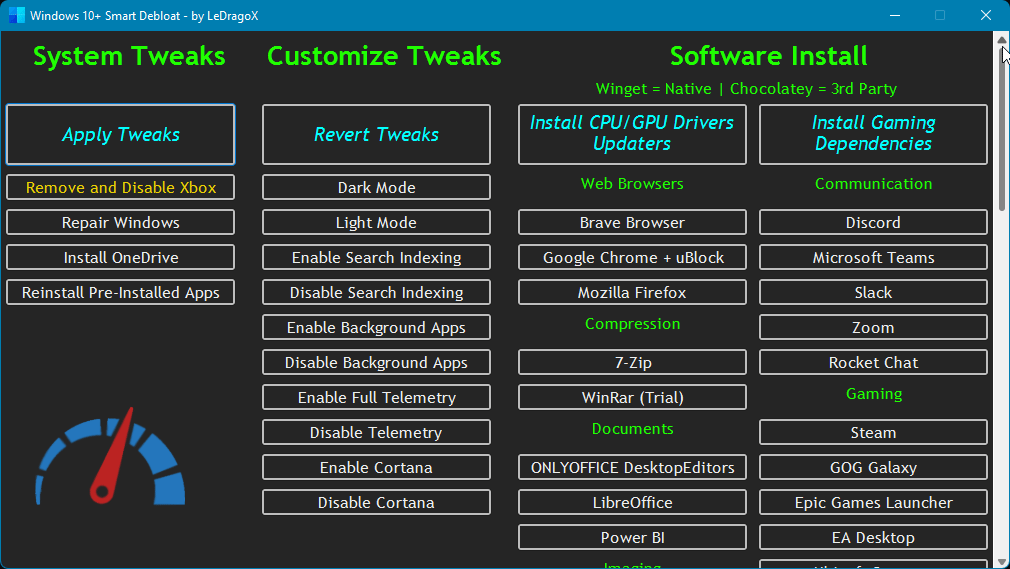Click Disable Background Apps
This screenshot has height=569, width=1010.
[376, 362]
